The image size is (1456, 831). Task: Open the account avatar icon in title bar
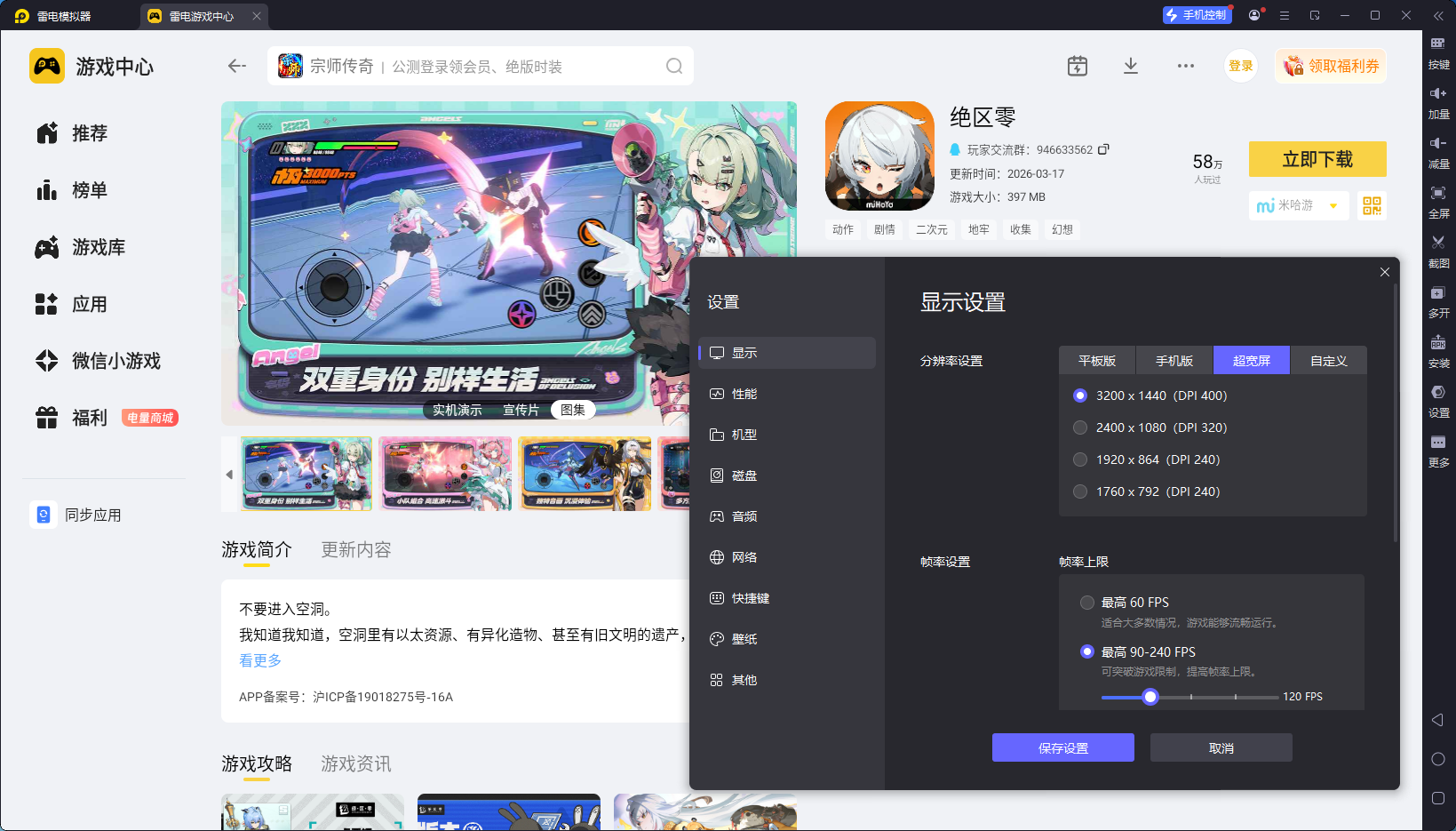click(1254, 15)
